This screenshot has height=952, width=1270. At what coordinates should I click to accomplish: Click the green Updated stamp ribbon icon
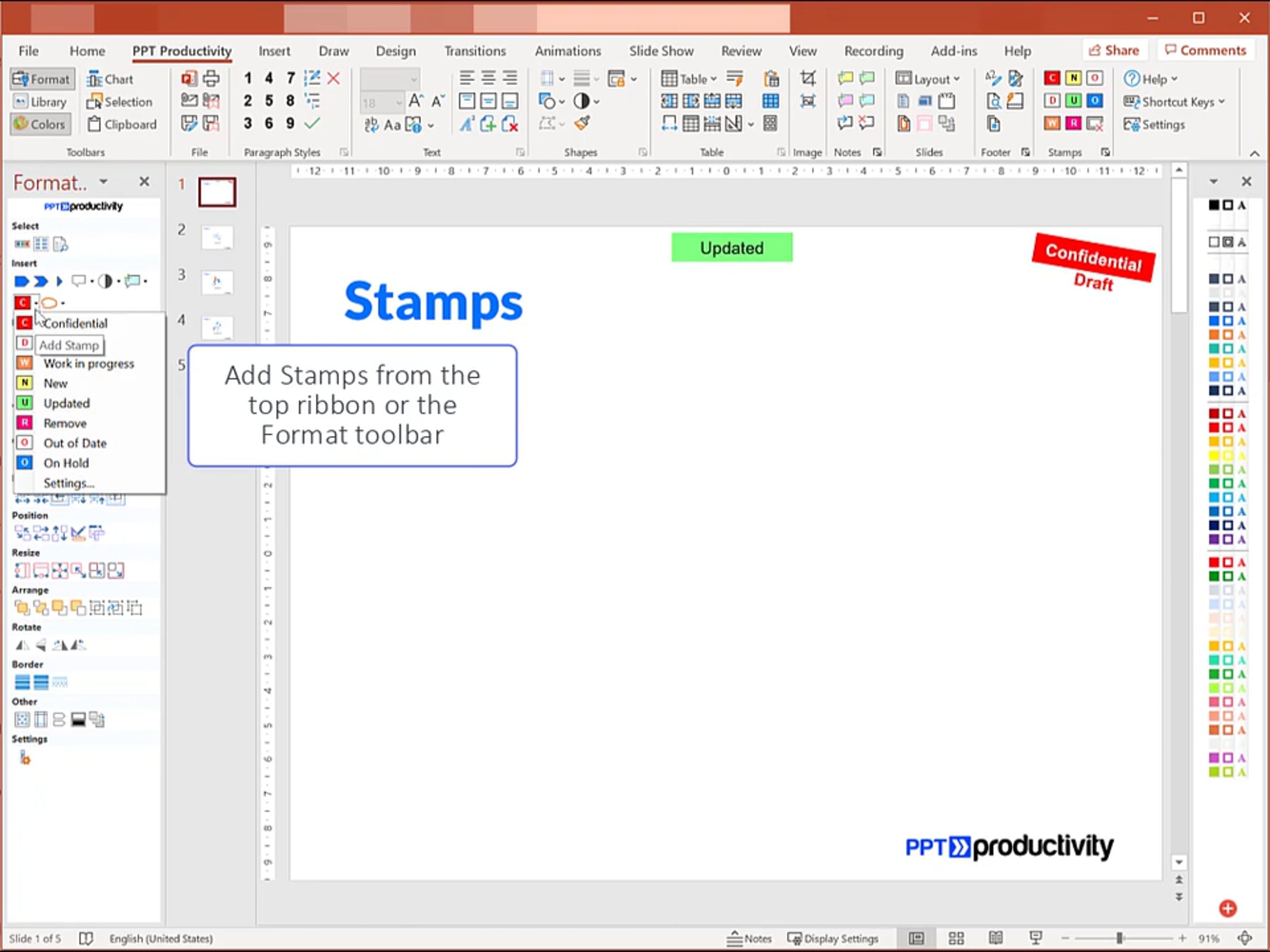pos(1073,101)
